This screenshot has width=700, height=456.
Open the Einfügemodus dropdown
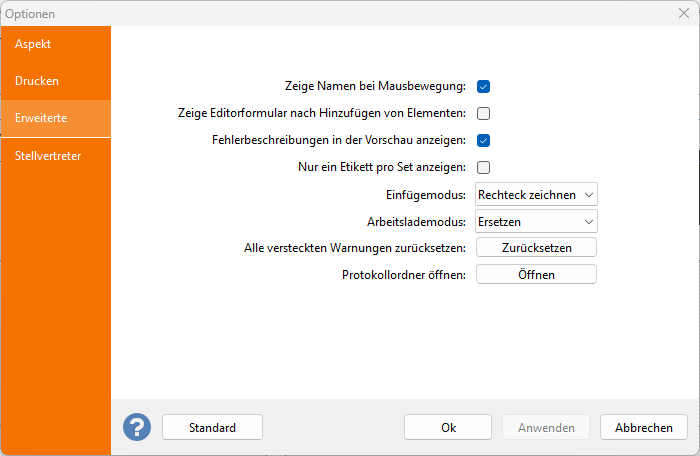pos(536,194)
